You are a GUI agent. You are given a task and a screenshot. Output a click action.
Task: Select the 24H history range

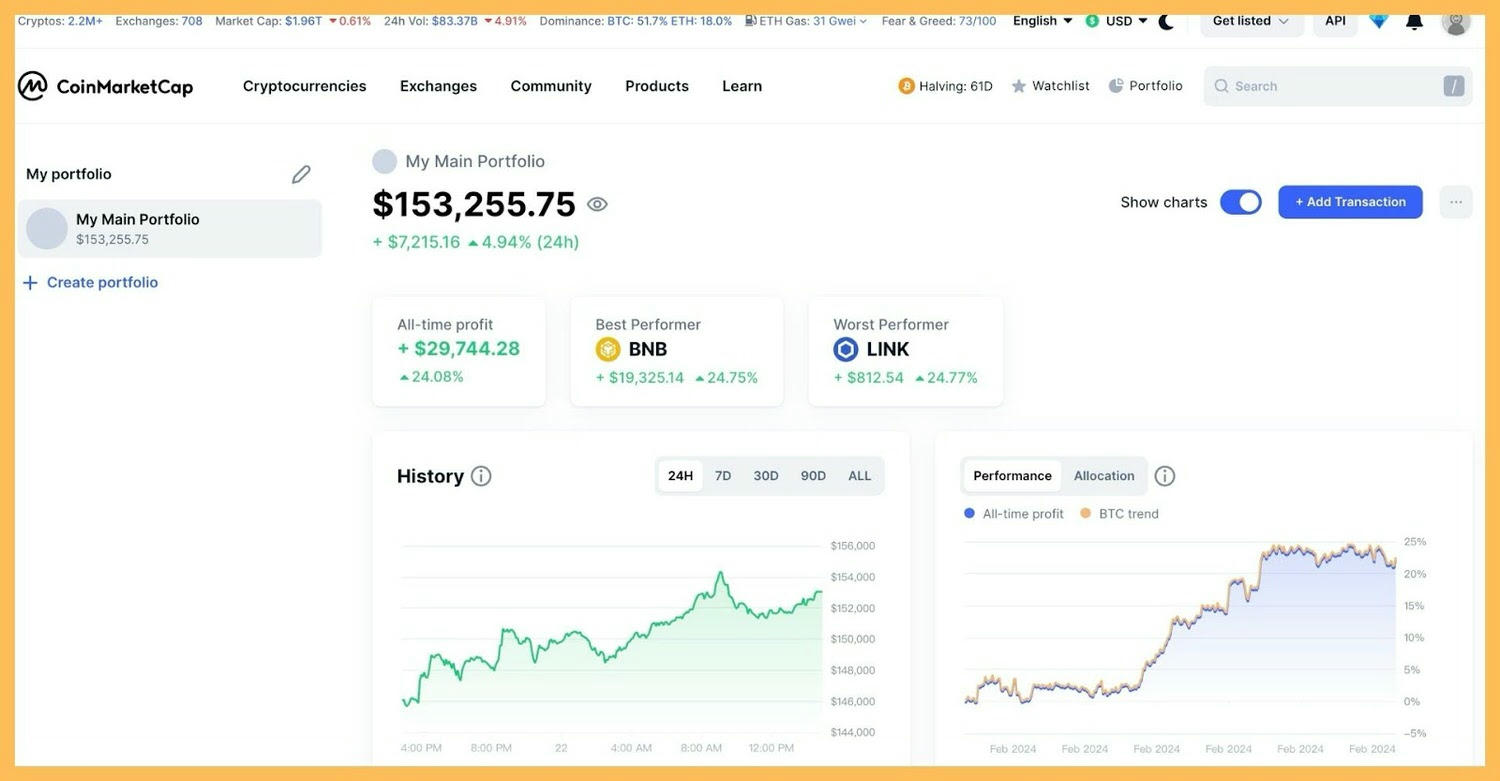[681, 476]
